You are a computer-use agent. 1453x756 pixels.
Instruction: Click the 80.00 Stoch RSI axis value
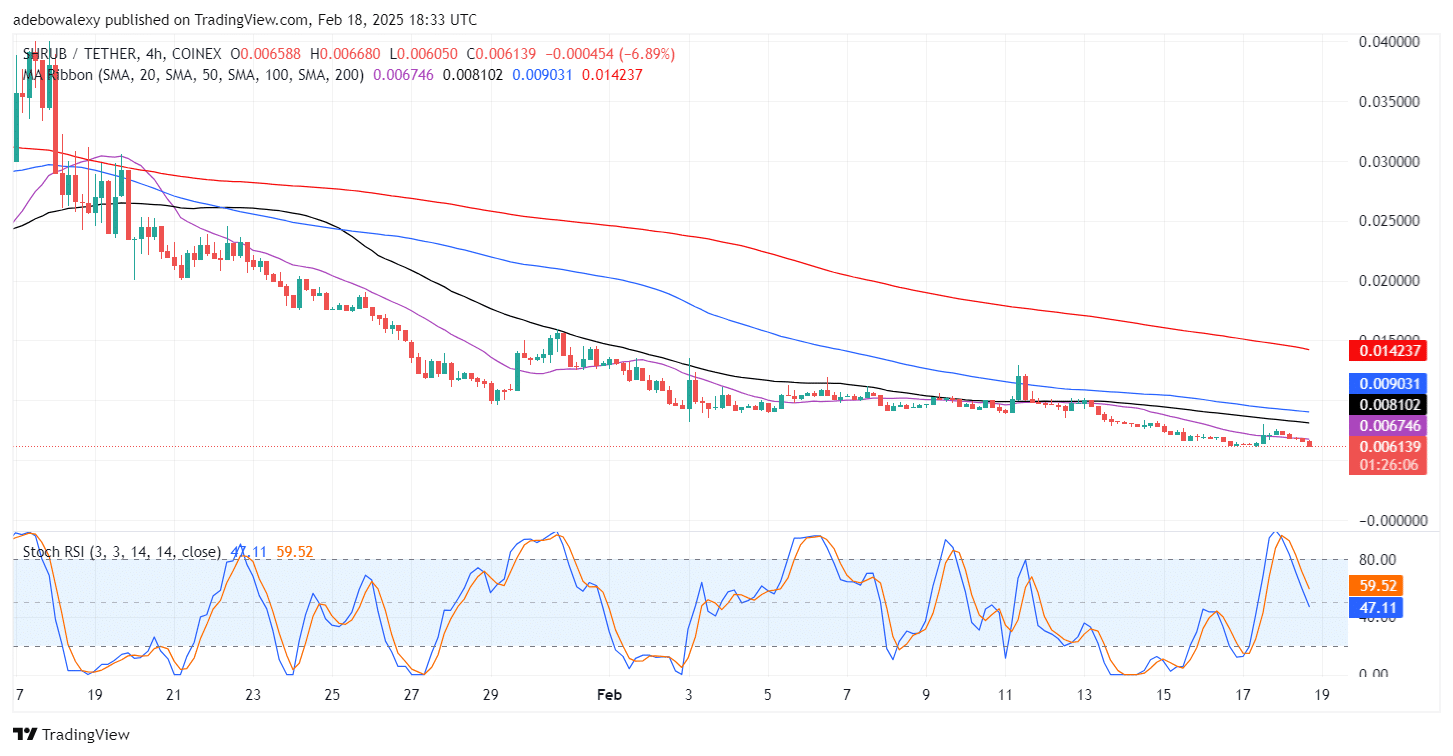(1377, 560)
